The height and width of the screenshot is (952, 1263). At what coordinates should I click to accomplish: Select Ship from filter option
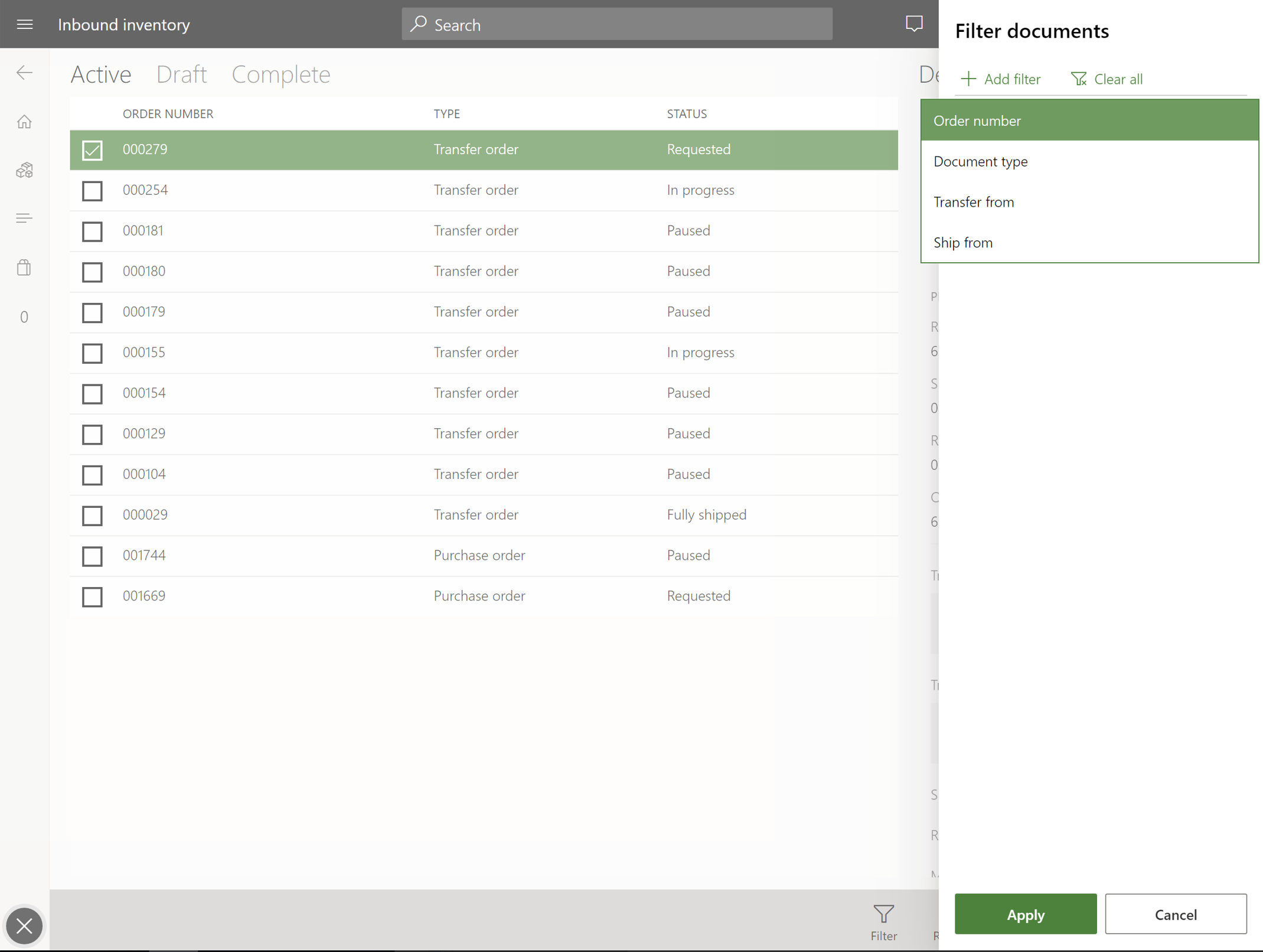963,242
